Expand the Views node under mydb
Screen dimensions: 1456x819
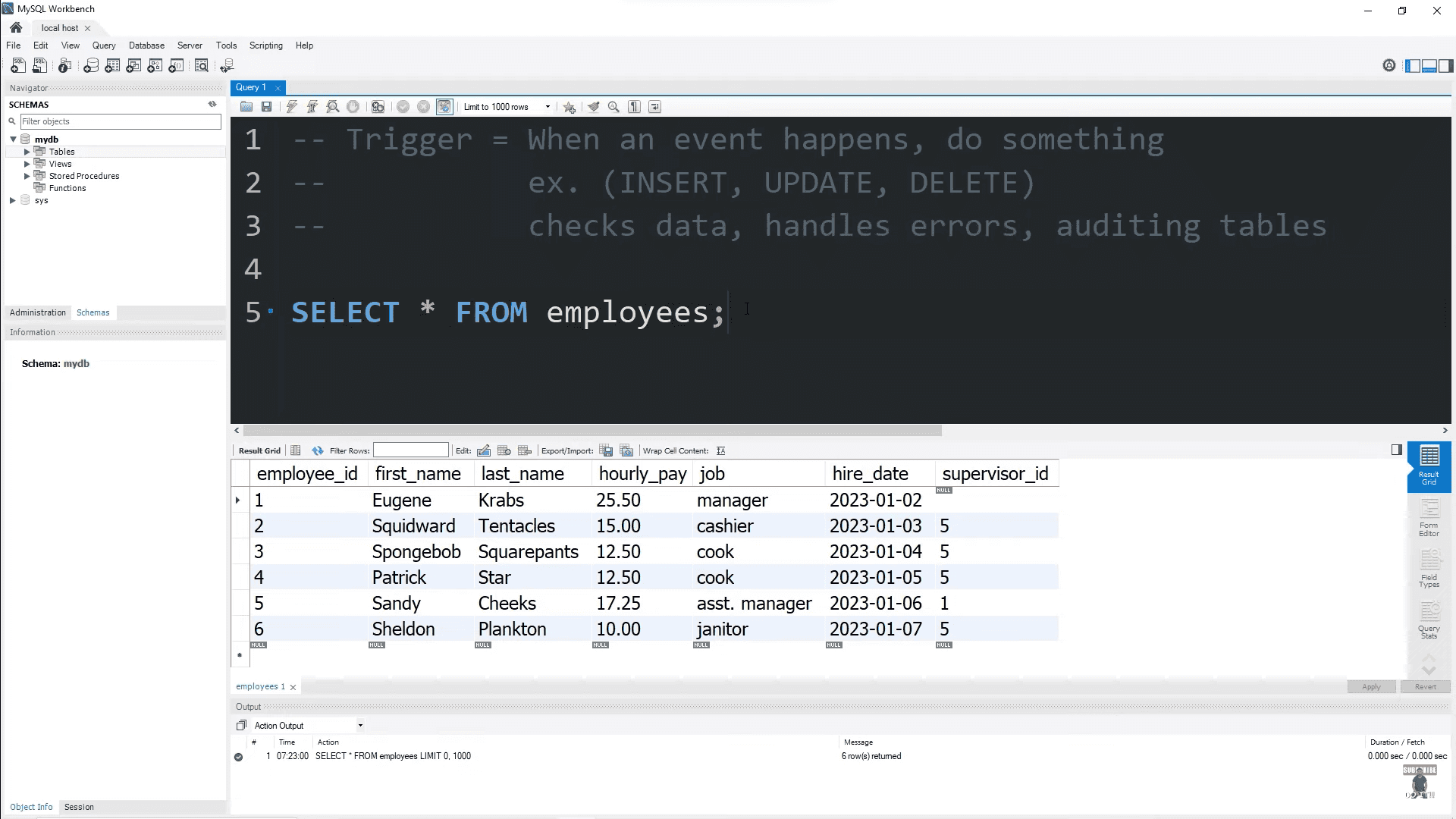[27, 164]
